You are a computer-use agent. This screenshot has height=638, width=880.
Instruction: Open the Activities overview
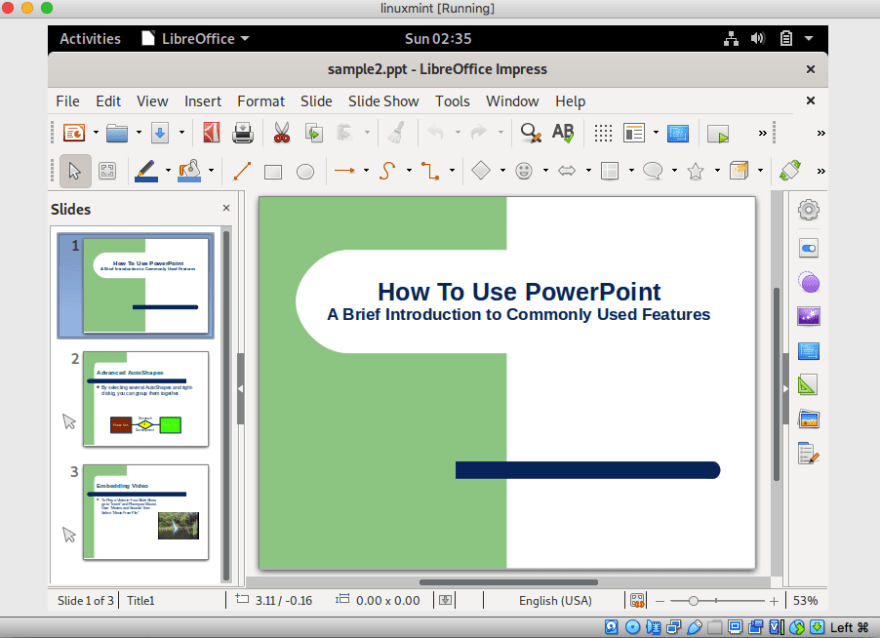click(90, 39)
